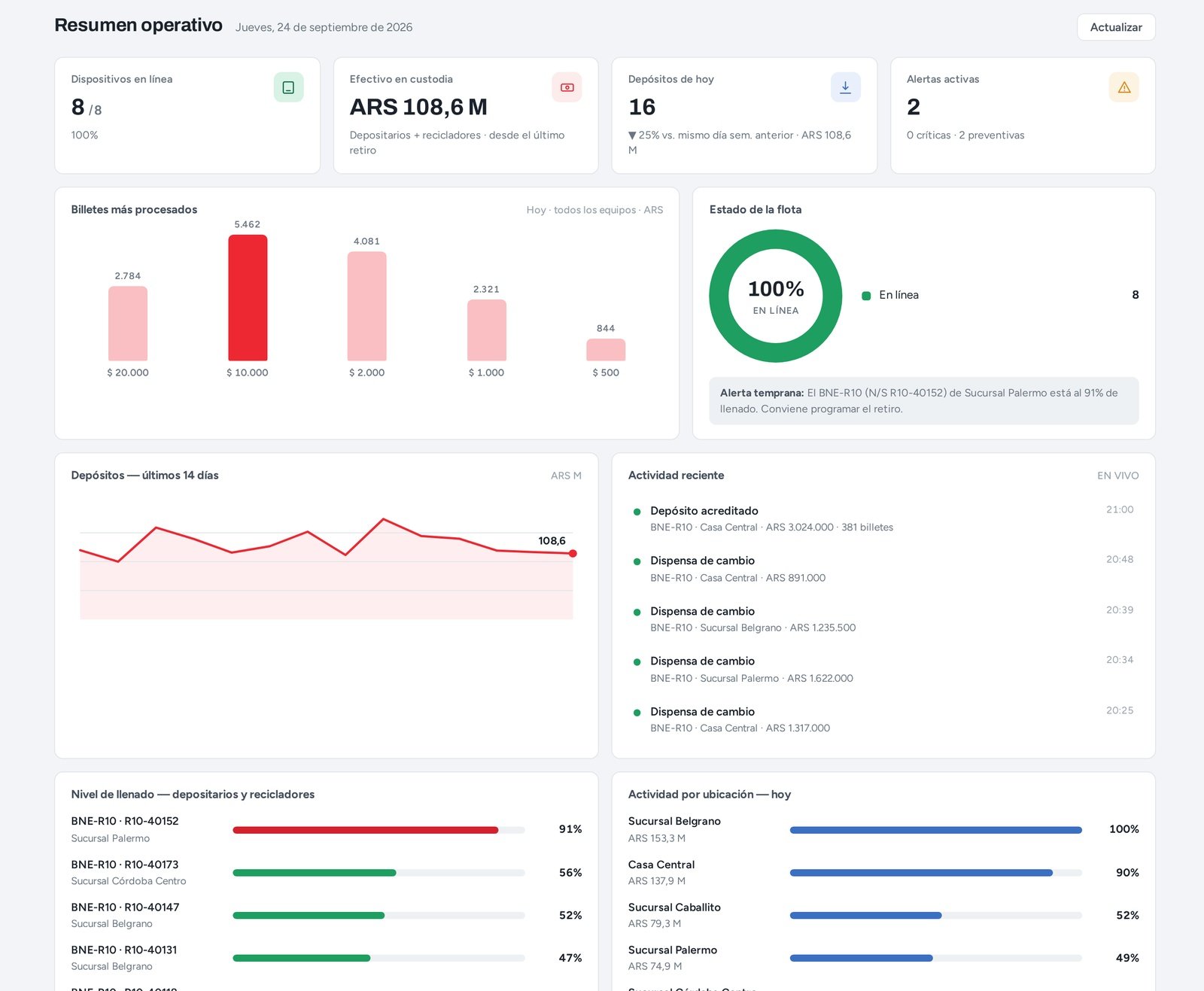Click the Sucursal Belgrano activity bar at 100%
Image resolution: width=1204 pixels, height=991 pixels.
click(x=935, y=830)
